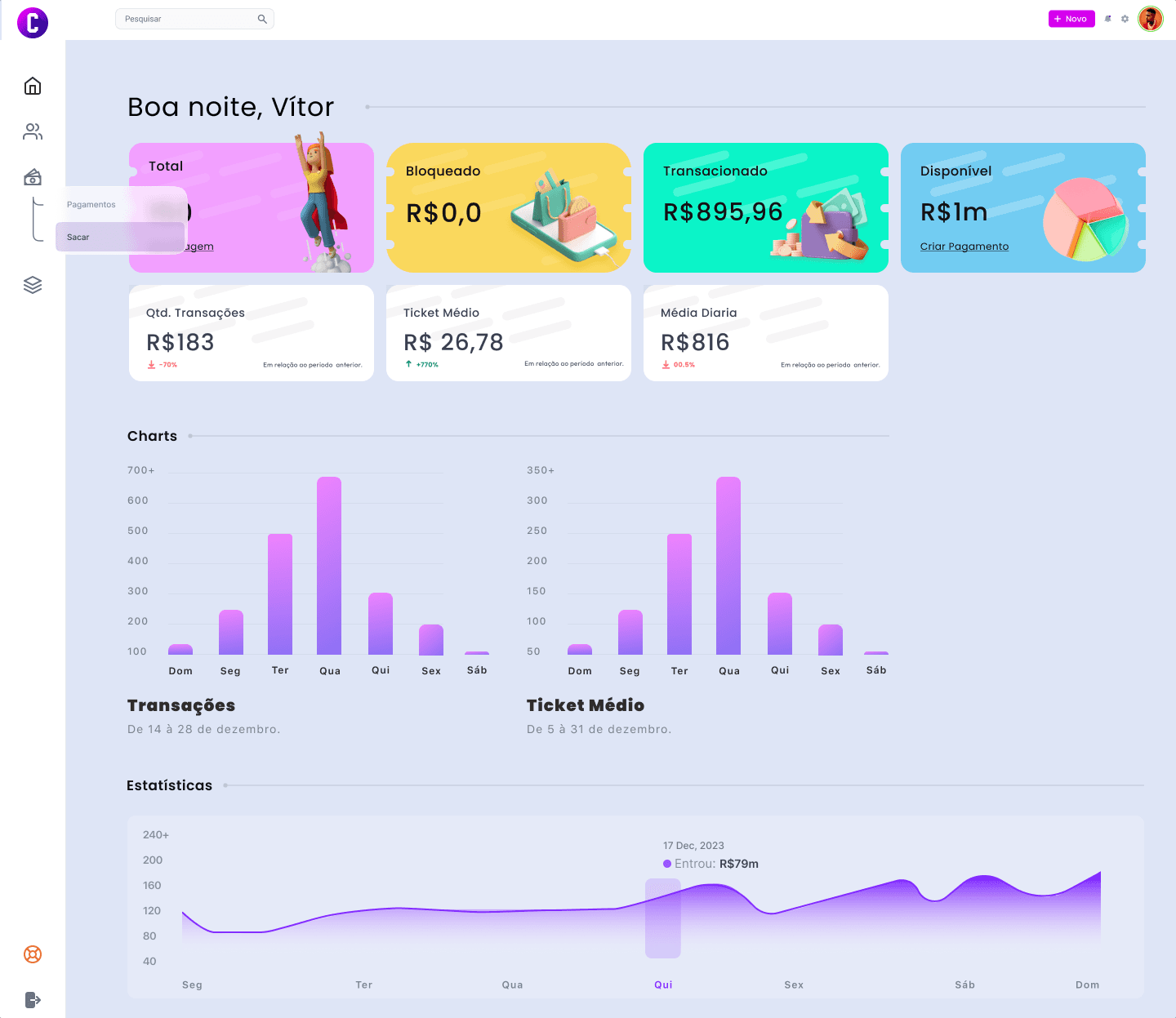The image size is (1176, 1018).
Task: Go to Home in the sidebar
Action: 33,86
